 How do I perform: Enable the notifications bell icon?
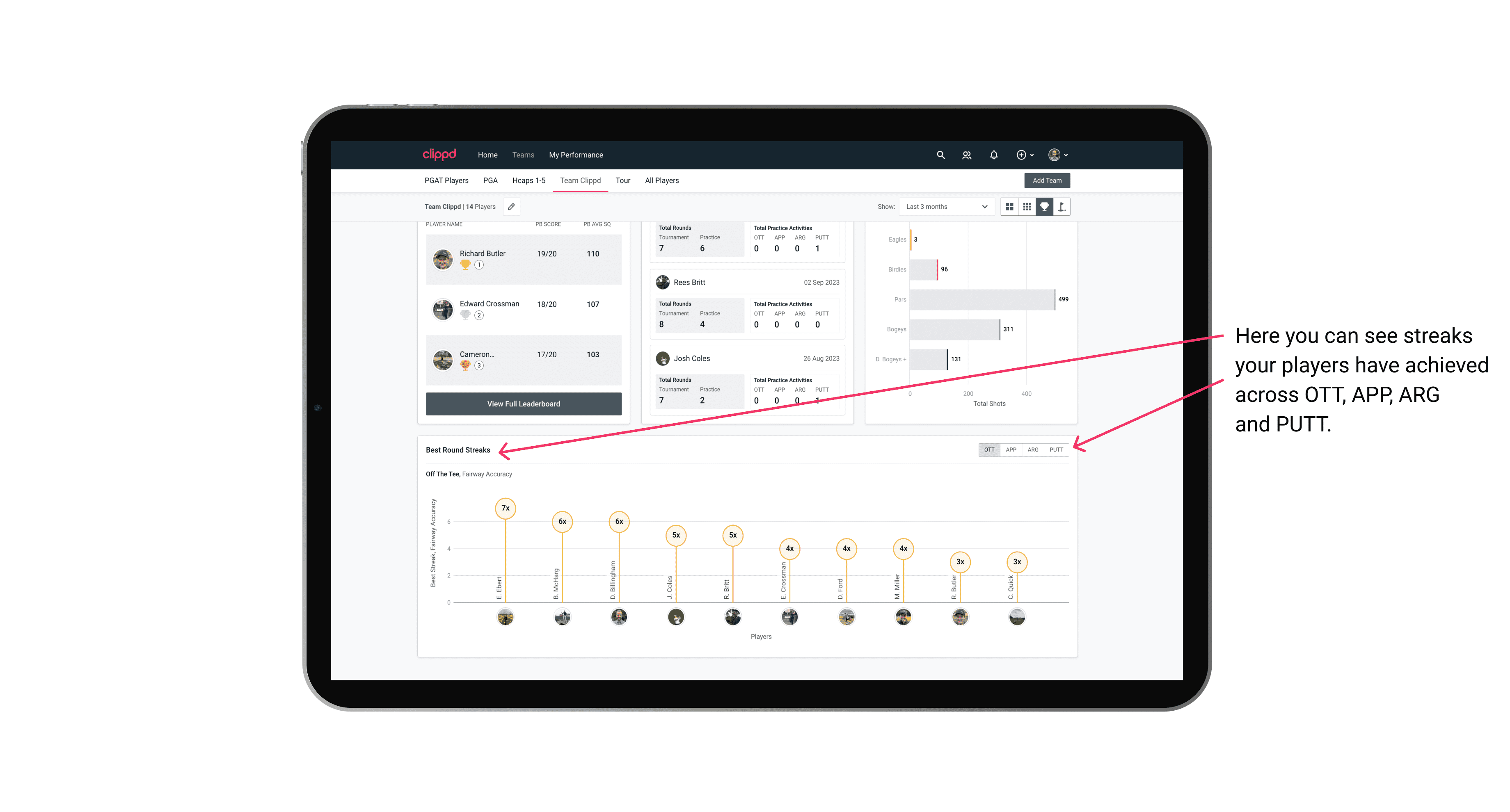(992, 155)
